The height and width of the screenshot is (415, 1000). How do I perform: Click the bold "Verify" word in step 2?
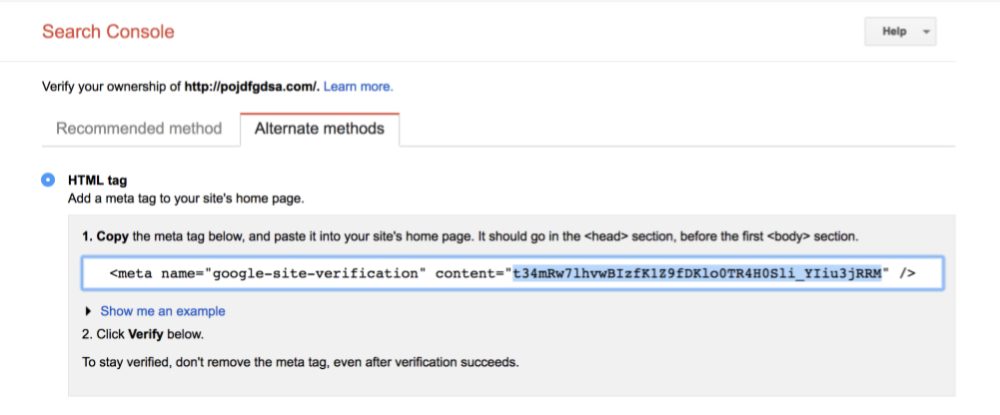pyautogui.click(x=148, y=334)
